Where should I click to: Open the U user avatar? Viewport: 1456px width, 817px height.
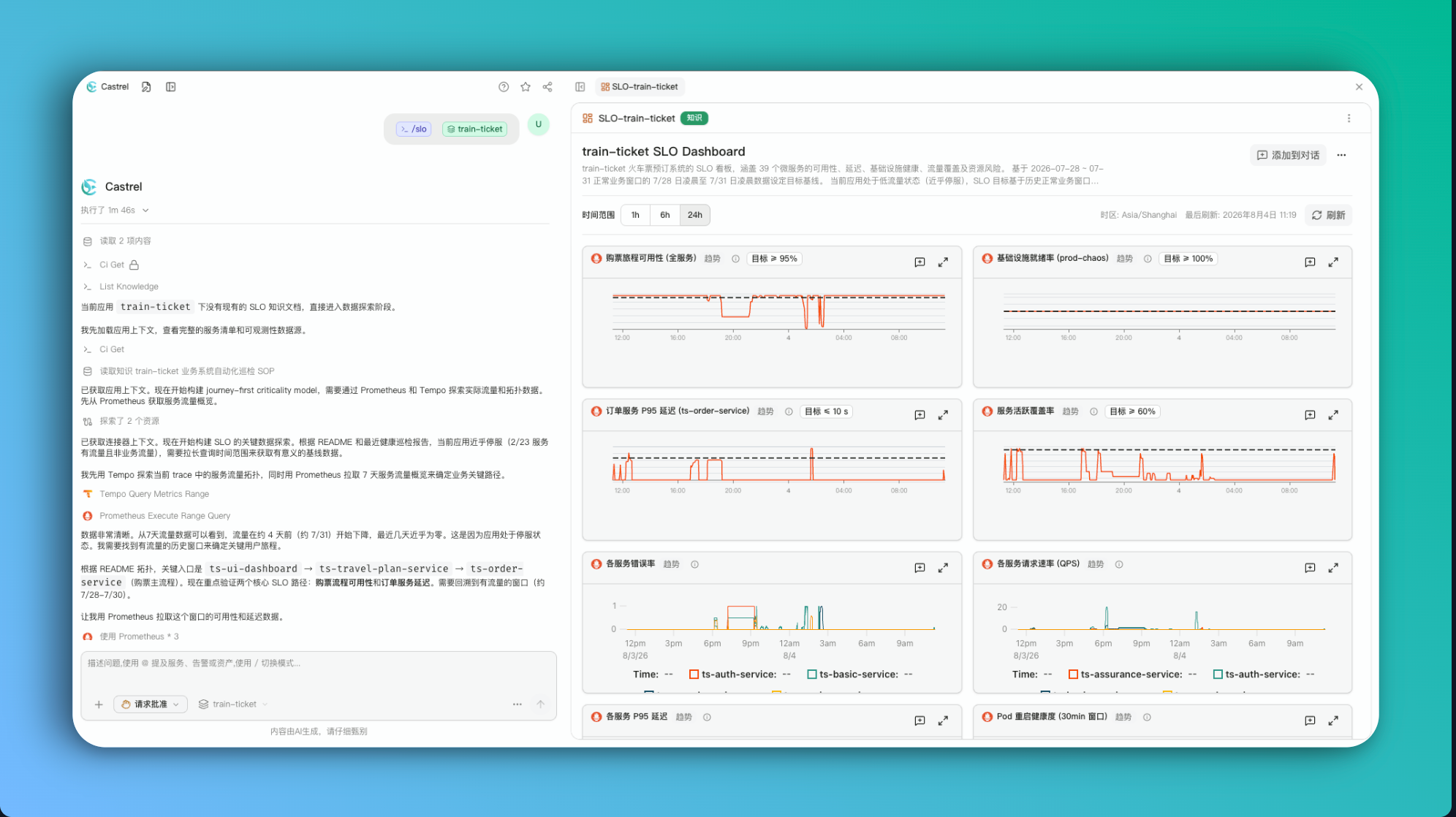[x=539, y=125]
